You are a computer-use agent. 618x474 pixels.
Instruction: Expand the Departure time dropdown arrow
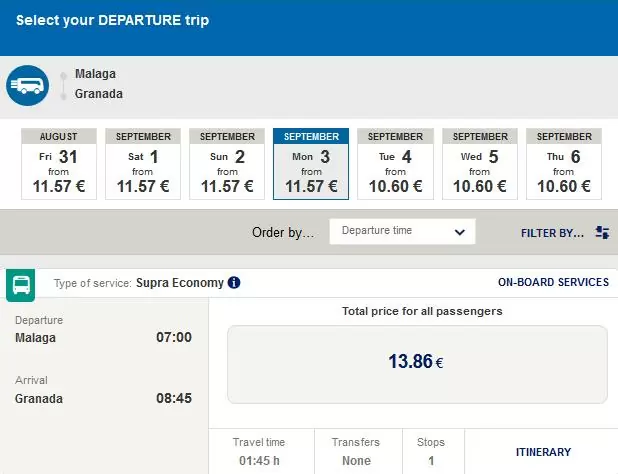click(x=460, y=232)
